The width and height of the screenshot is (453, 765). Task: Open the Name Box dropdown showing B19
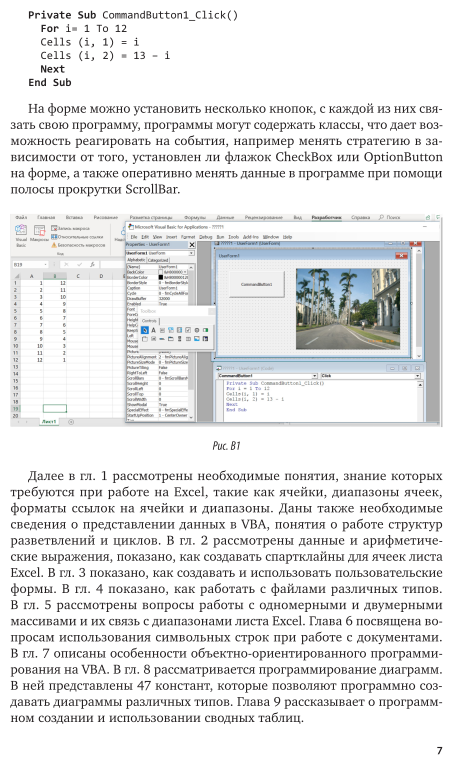46,264
